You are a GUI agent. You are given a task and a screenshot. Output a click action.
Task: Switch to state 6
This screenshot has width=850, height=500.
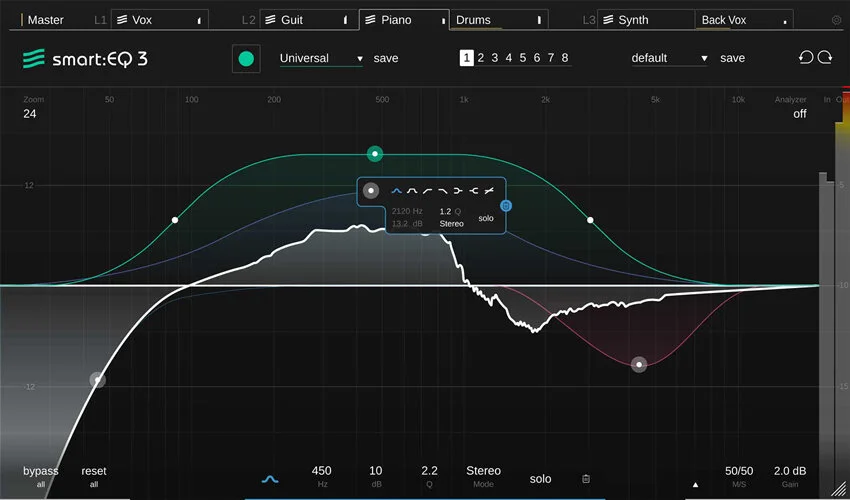[537, 57]
